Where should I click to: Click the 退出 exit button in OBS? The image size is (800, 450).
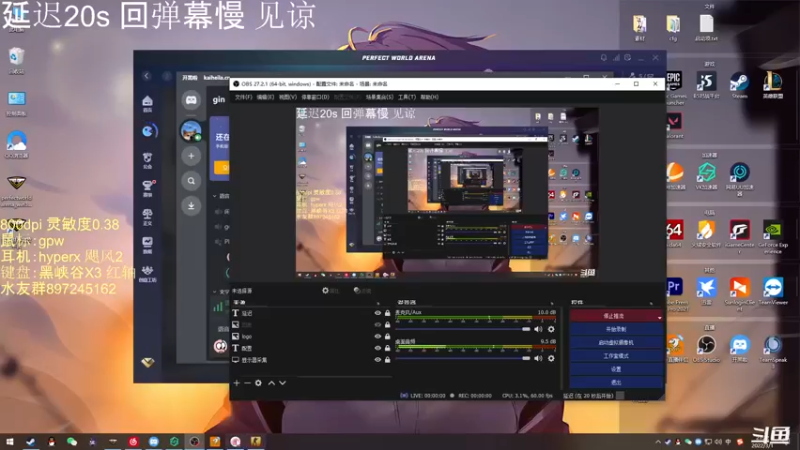[x=616, y=383]
